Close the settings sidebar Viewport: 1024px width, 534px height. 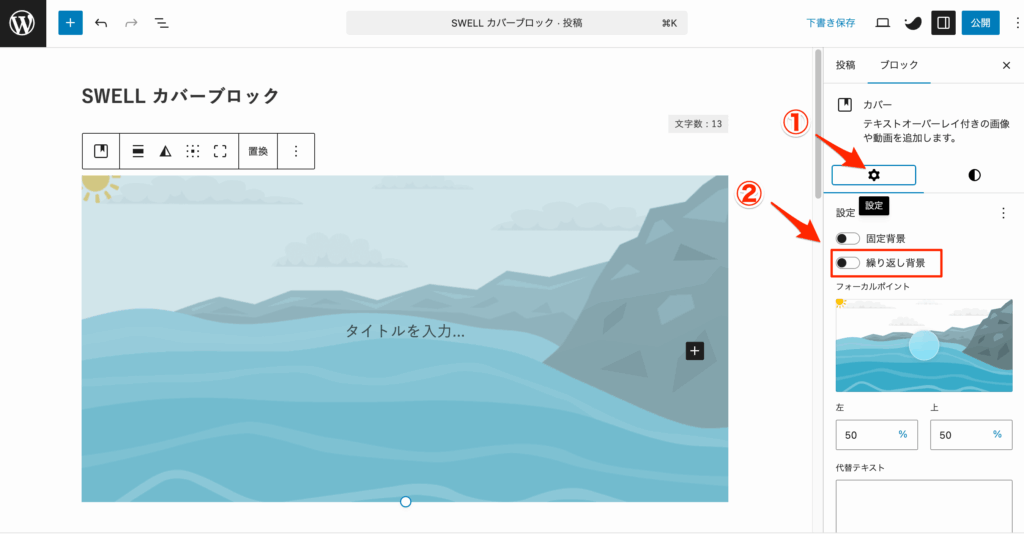click(1006, 65)
